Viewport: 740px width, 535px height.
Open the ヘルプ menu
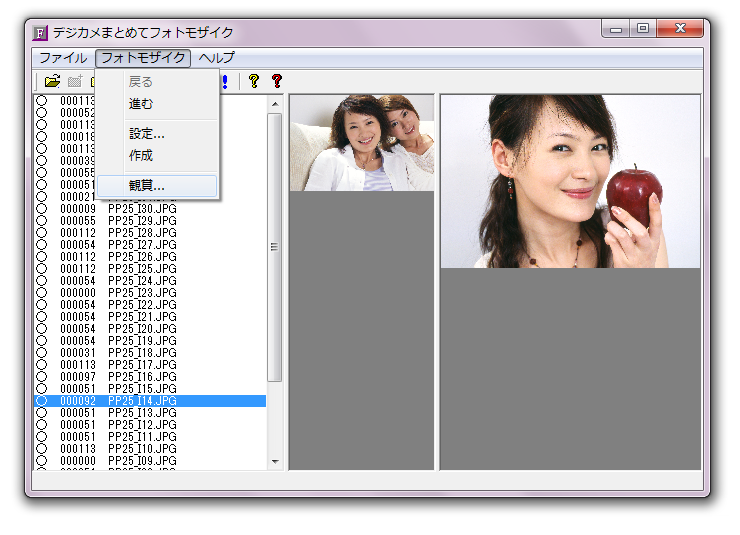[217, 58]
